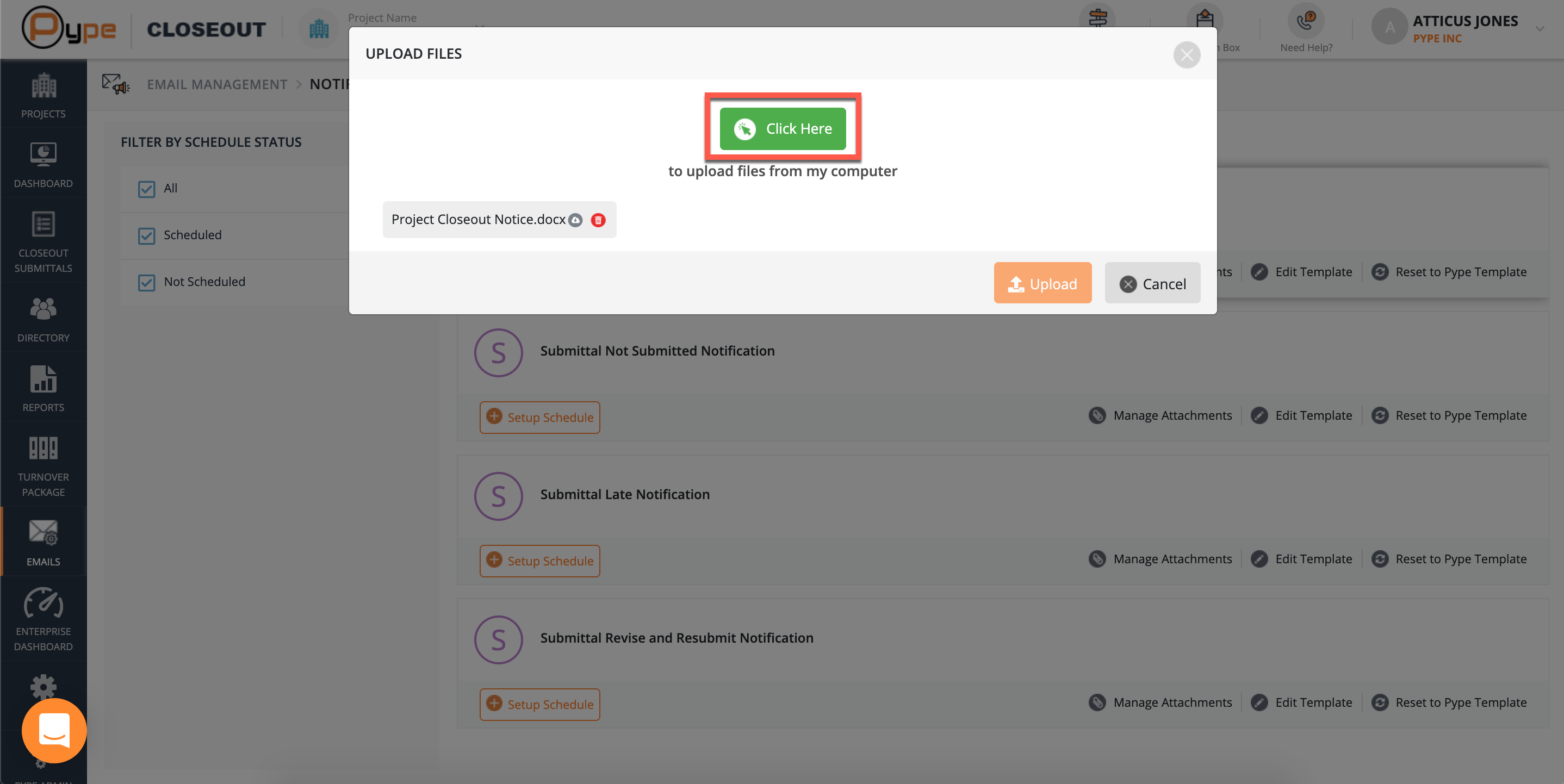
Task: Click the green Click Here button
Action: coord(783,129)
